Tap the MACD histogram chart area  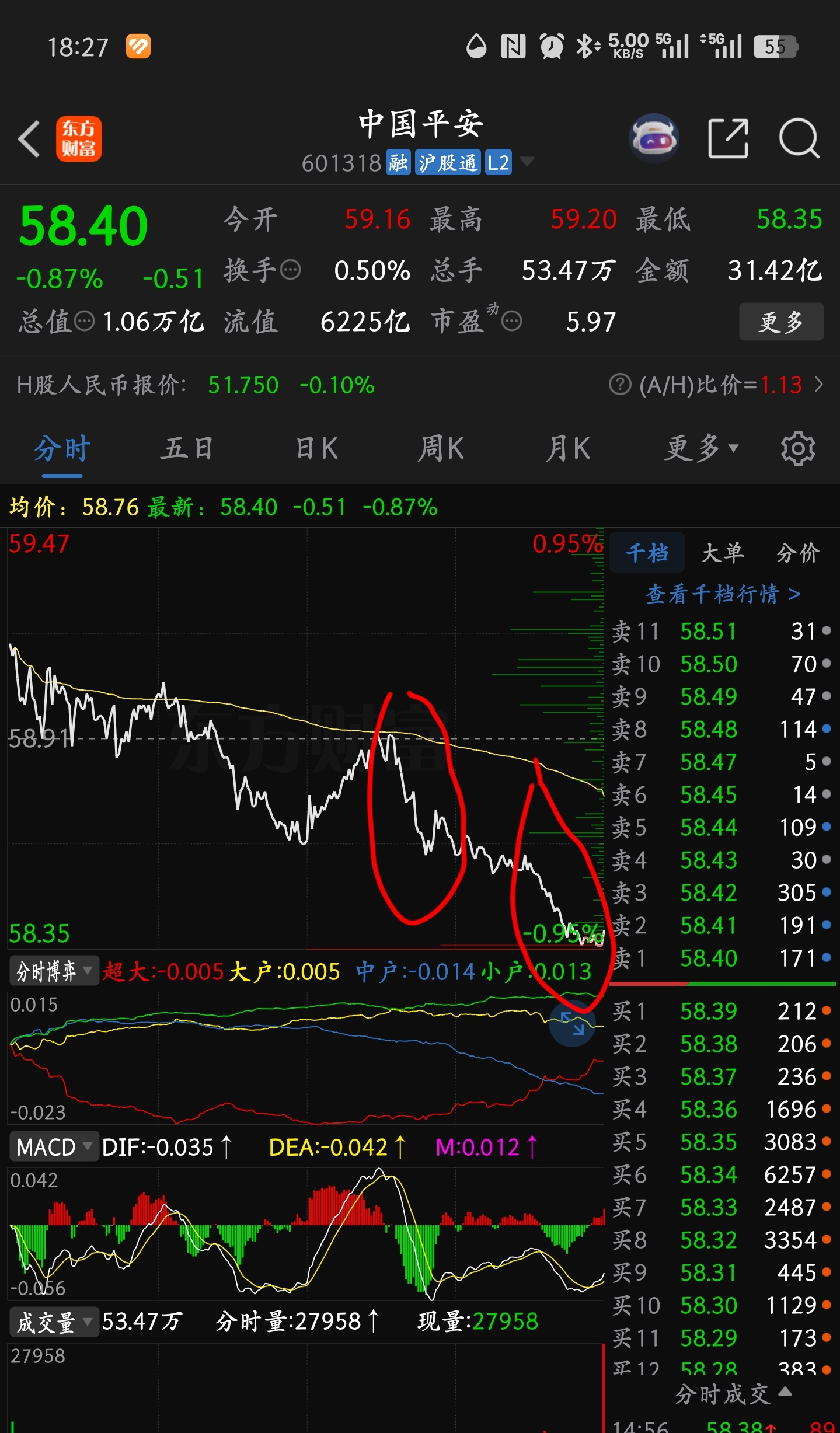coord(306,1233)
